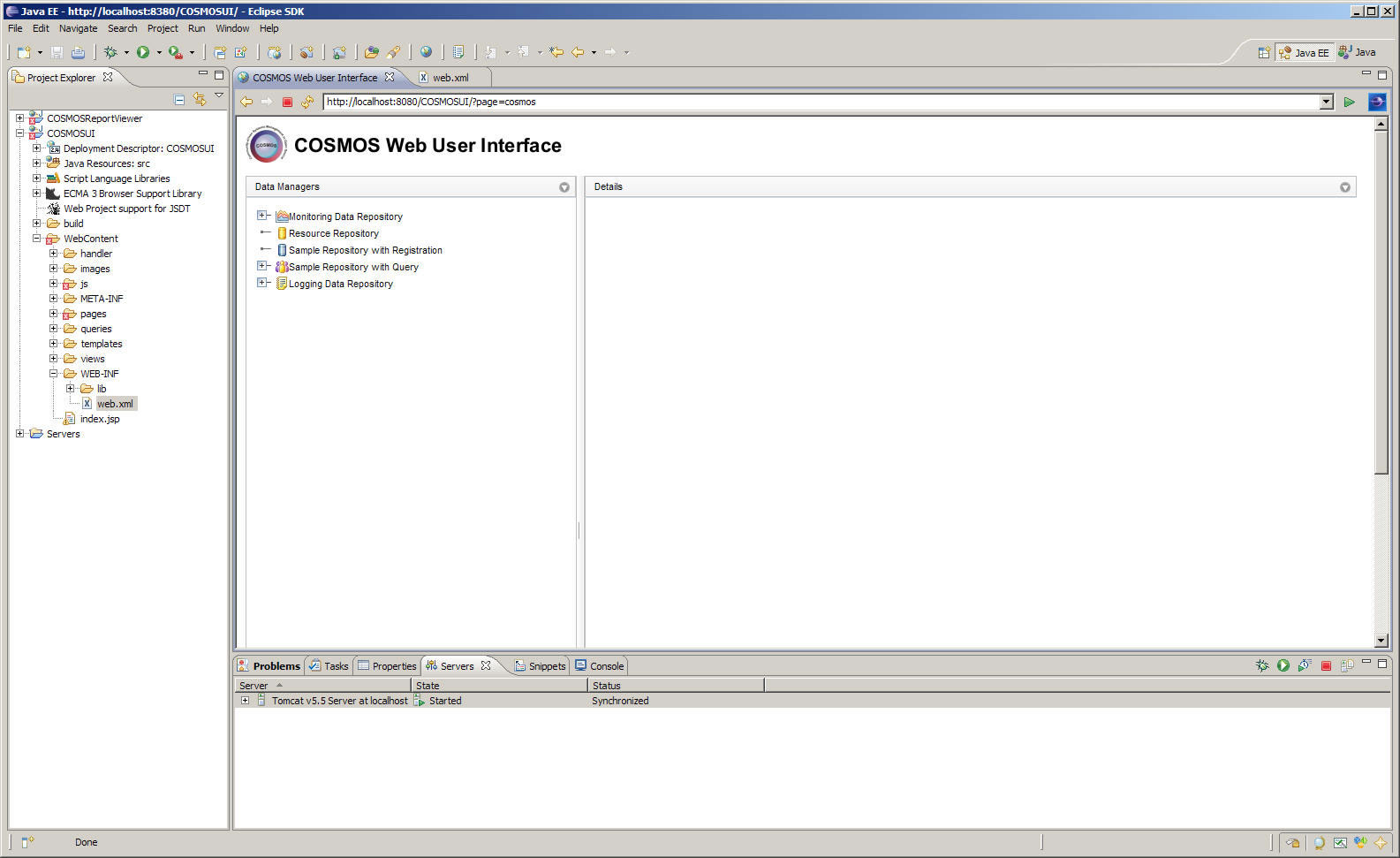
Task: Expand the COSMOSReportViewer project
Action: tap(19, 118)
